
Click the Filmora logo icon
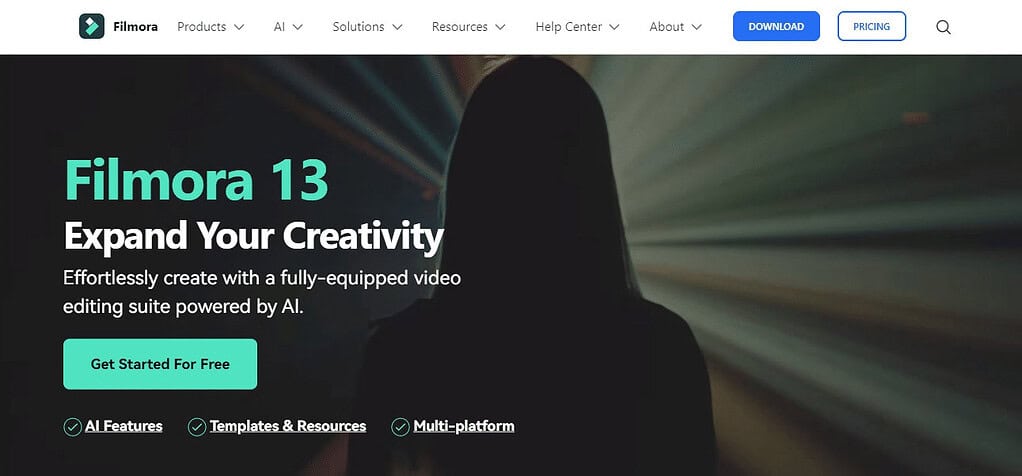click(x=92, y=27)
